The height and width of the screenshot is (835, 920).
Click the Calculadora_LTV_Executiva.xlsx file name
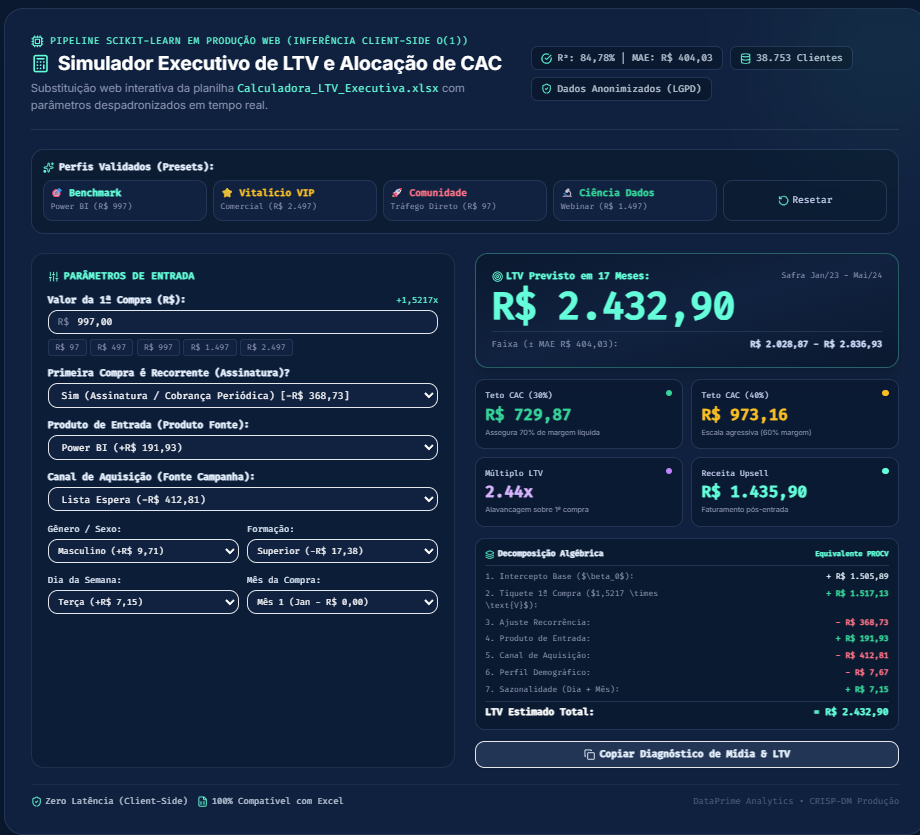[x=338, y=89]
